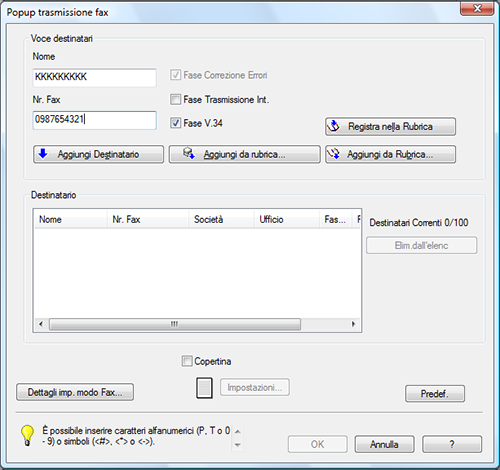Screen dimensions: 500x470
Task: Enable Fase Trasmissione Int. checkbox
Action: pos(175,99)
